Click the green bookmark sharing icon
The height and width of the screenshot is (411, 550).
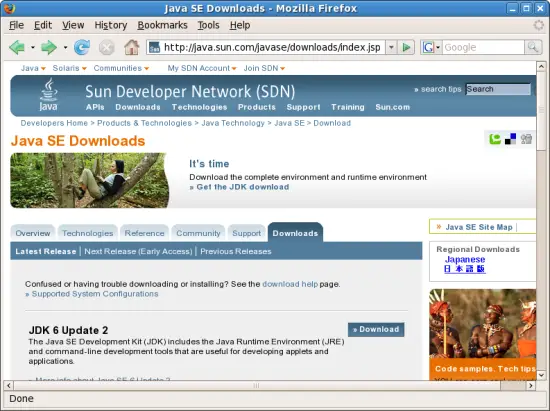pos(495,139)
